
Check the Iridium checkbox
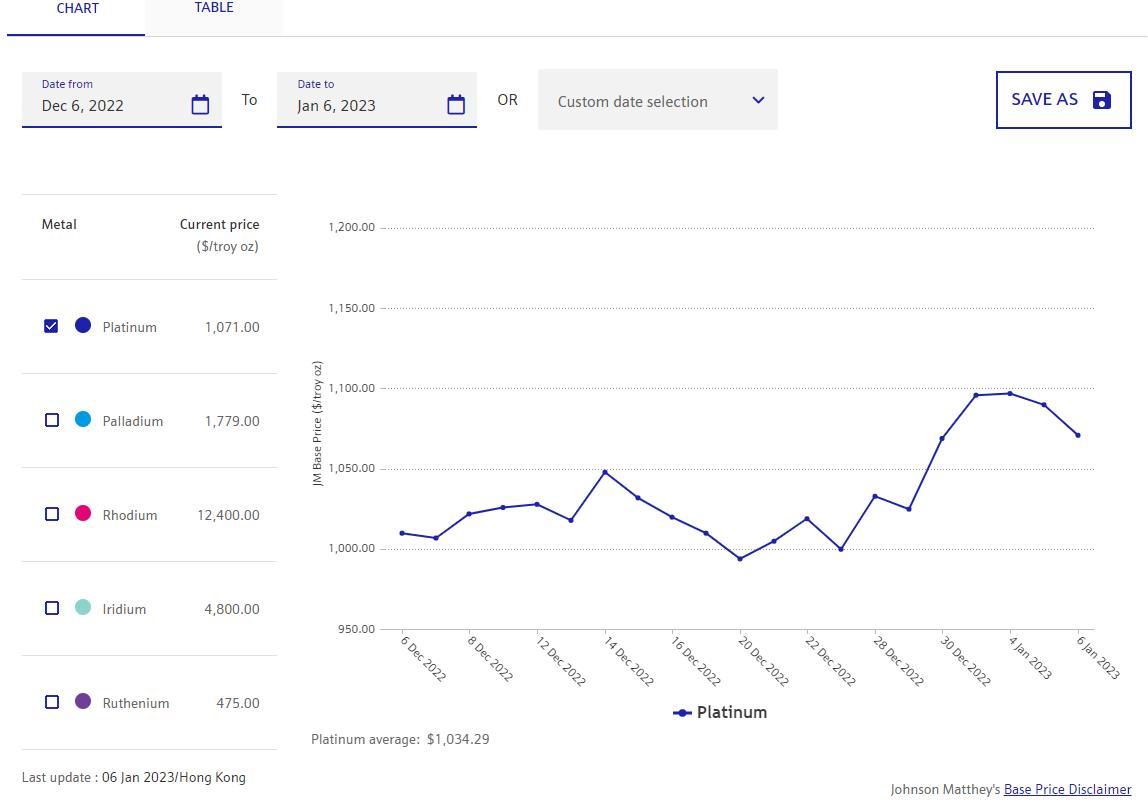coord(52,608)
